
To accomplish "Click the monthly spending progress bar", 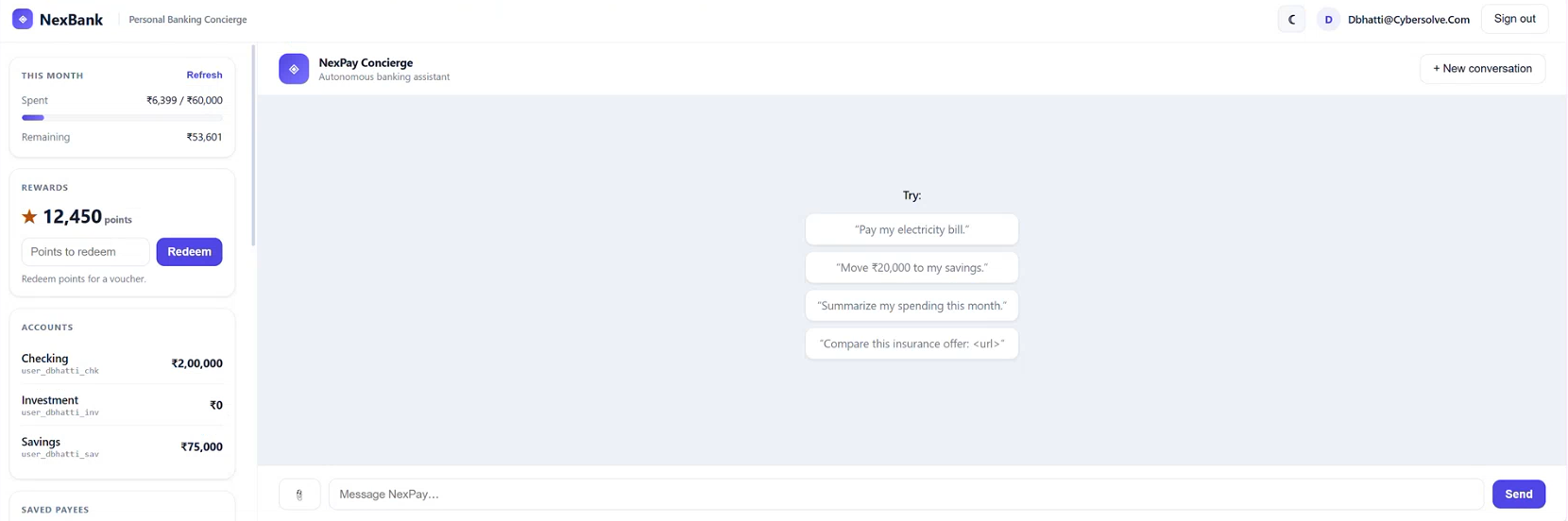I will pos(122,118).
